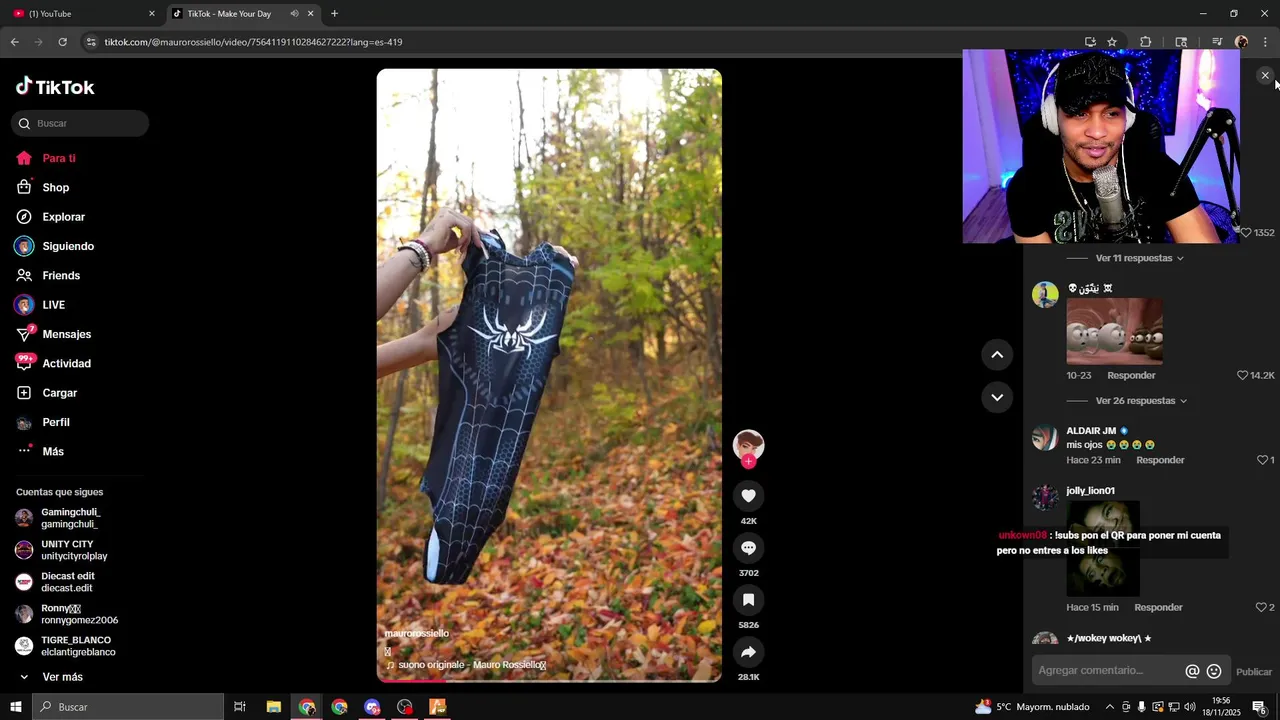Bookmark this page with star icon

coord(1112,42)
